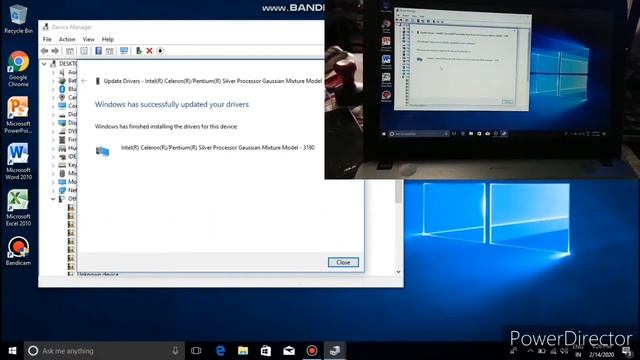Select the Audio speaker category icon
The height and width of the screenshot is (360, 640).
pyautogui.click(x=62, y=72)
